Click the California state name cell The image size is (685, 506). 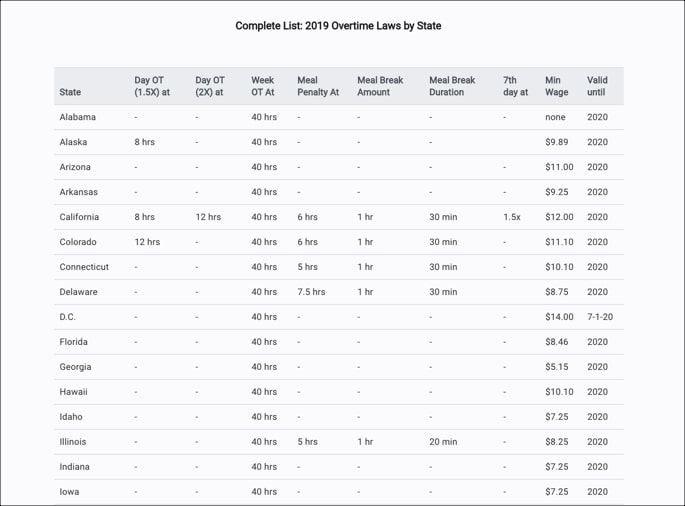click(x=79, y=217)
